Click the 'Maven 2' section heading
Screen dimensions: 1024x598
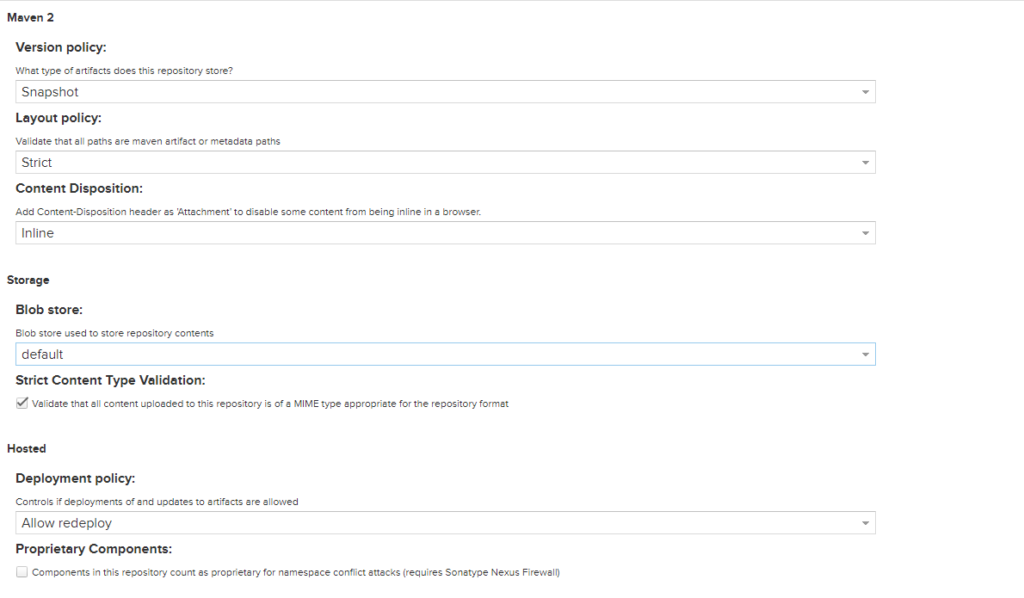29,19
